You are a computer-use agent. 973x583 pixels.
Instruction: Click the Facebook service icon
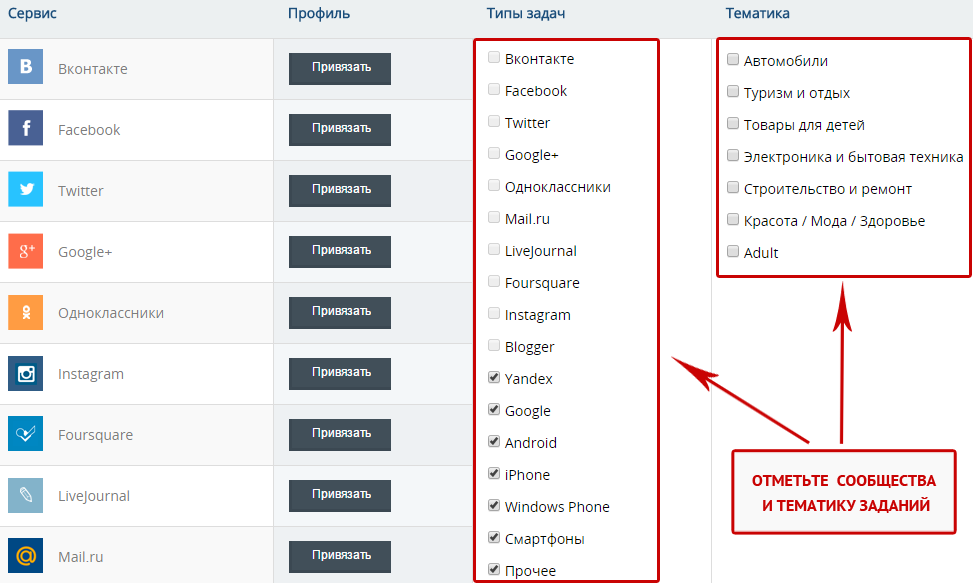click(25, 128)
